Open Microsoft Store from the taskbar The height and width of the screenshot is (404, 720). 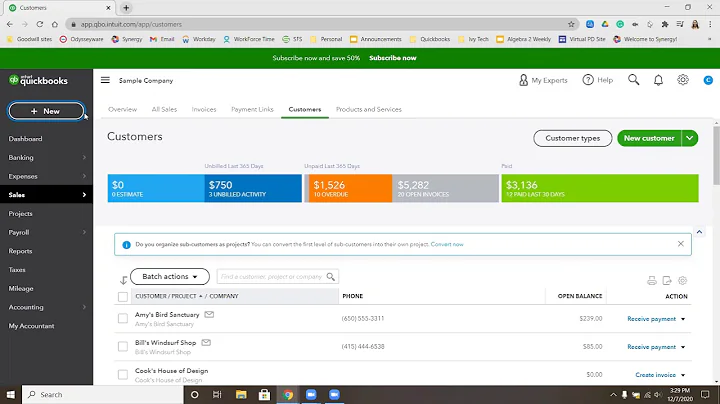coord(264,395)
